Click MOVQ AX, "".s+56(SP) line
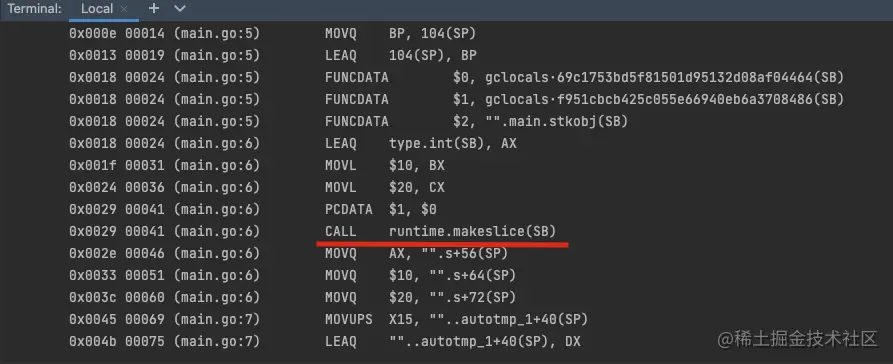 [416, 253]
